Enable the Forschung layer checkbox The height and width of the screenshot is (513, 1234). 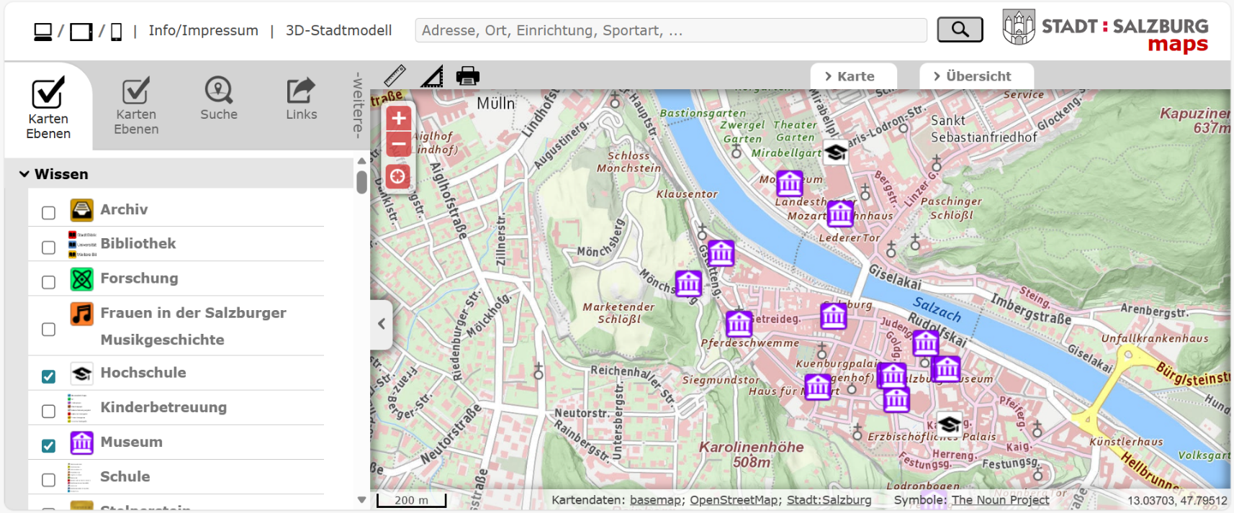pos(48,282)
